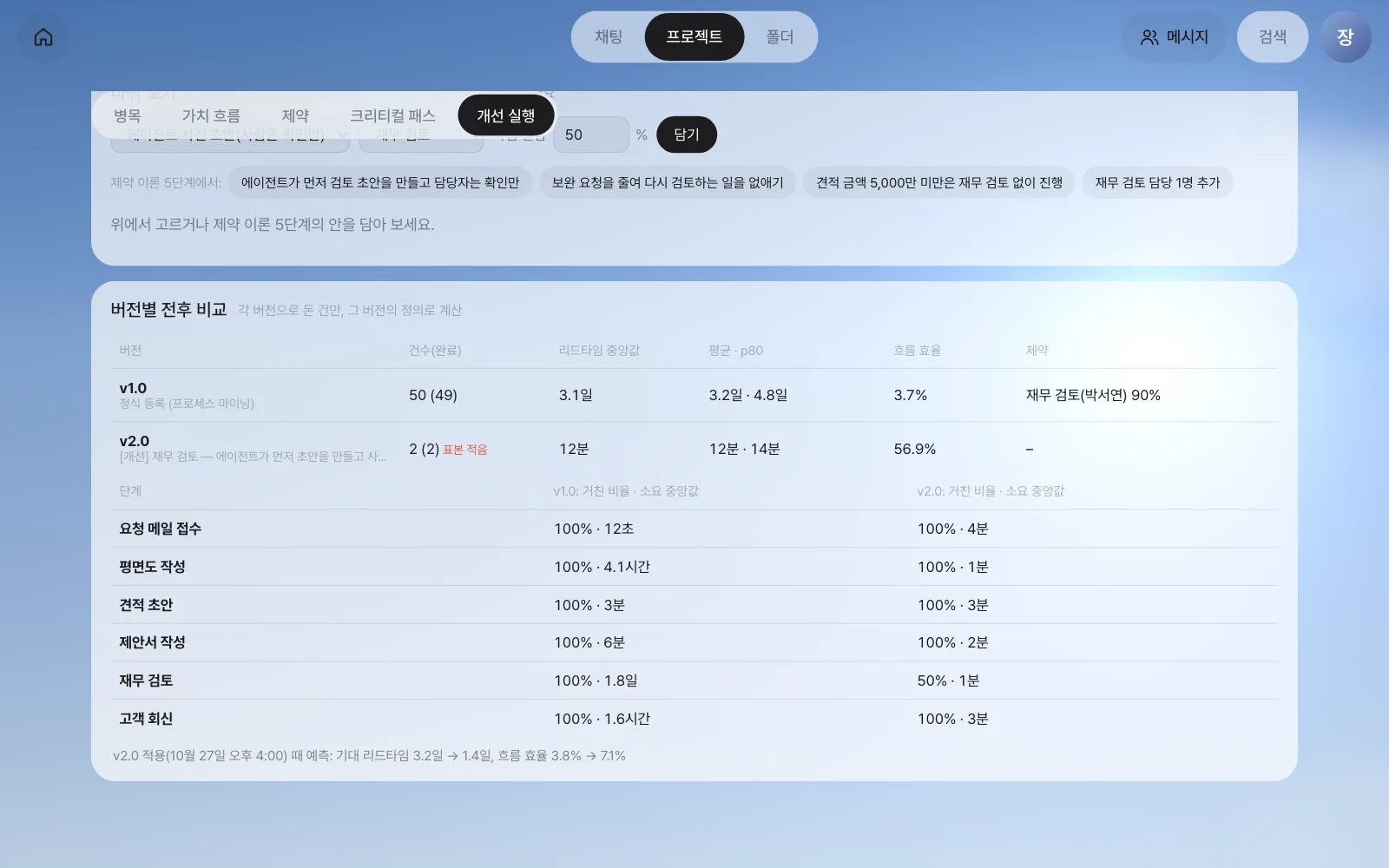Screen dimensions: 1389x868
Task: Select the 개선 실행 tab
Action: [x=506, y=115]
